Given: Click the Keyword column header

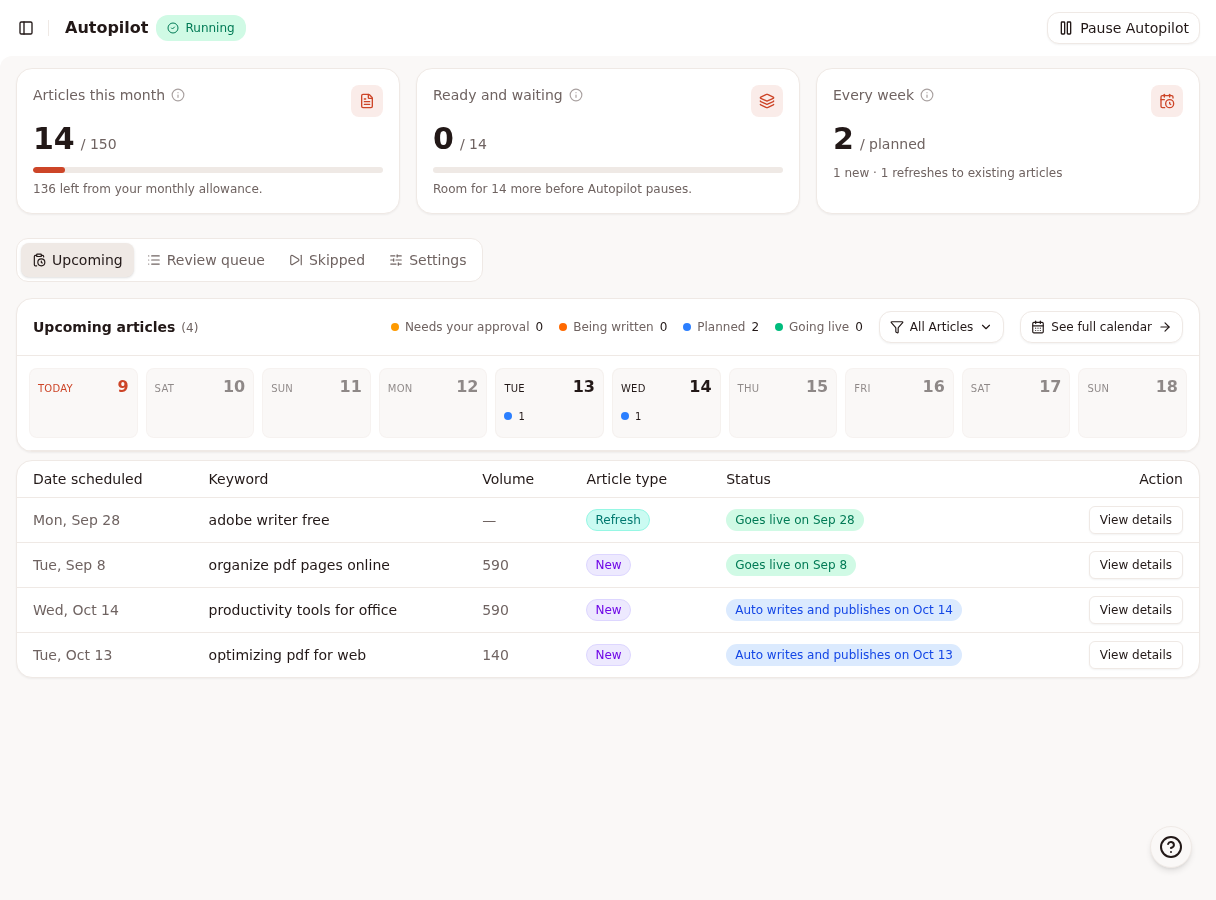Looking at the screenshot, I should pyautogui.click(x=238, y=479).
